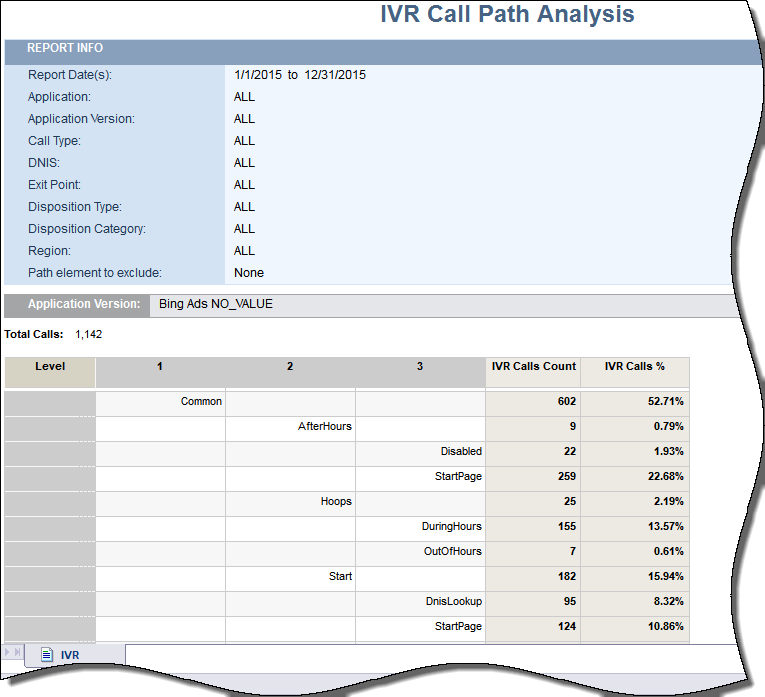Click the IVR Calls % column header
The height and width of the screenshot is (697, 765).
(634, 367)
